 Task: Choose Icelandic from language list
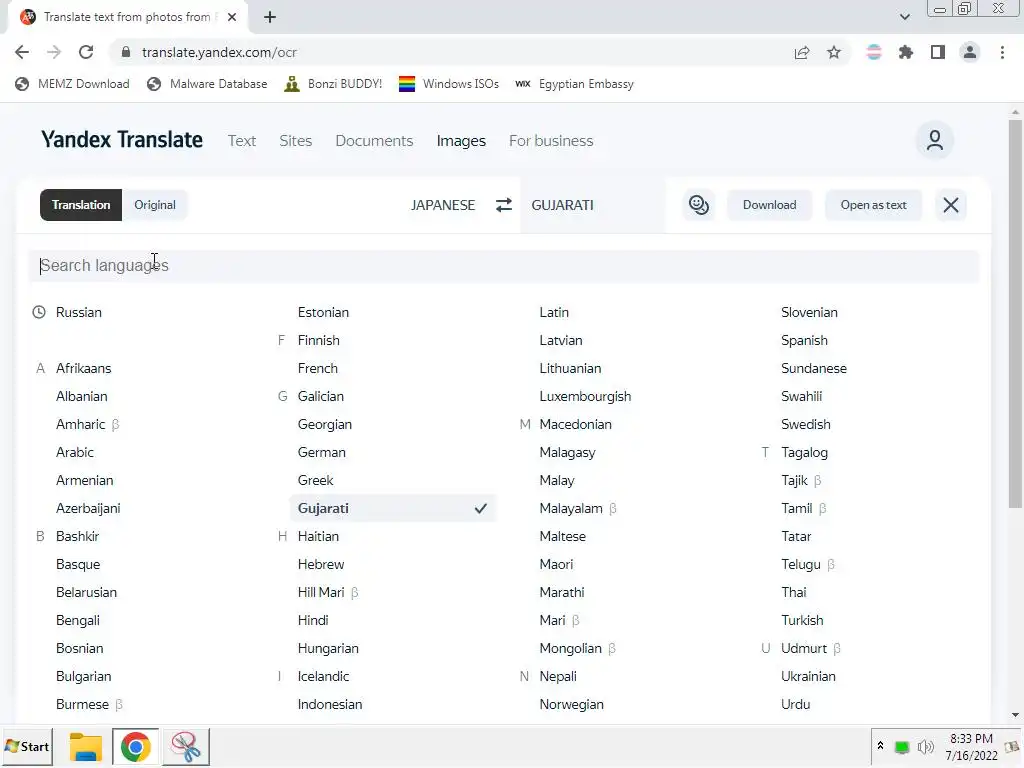(x=323, y=677)
